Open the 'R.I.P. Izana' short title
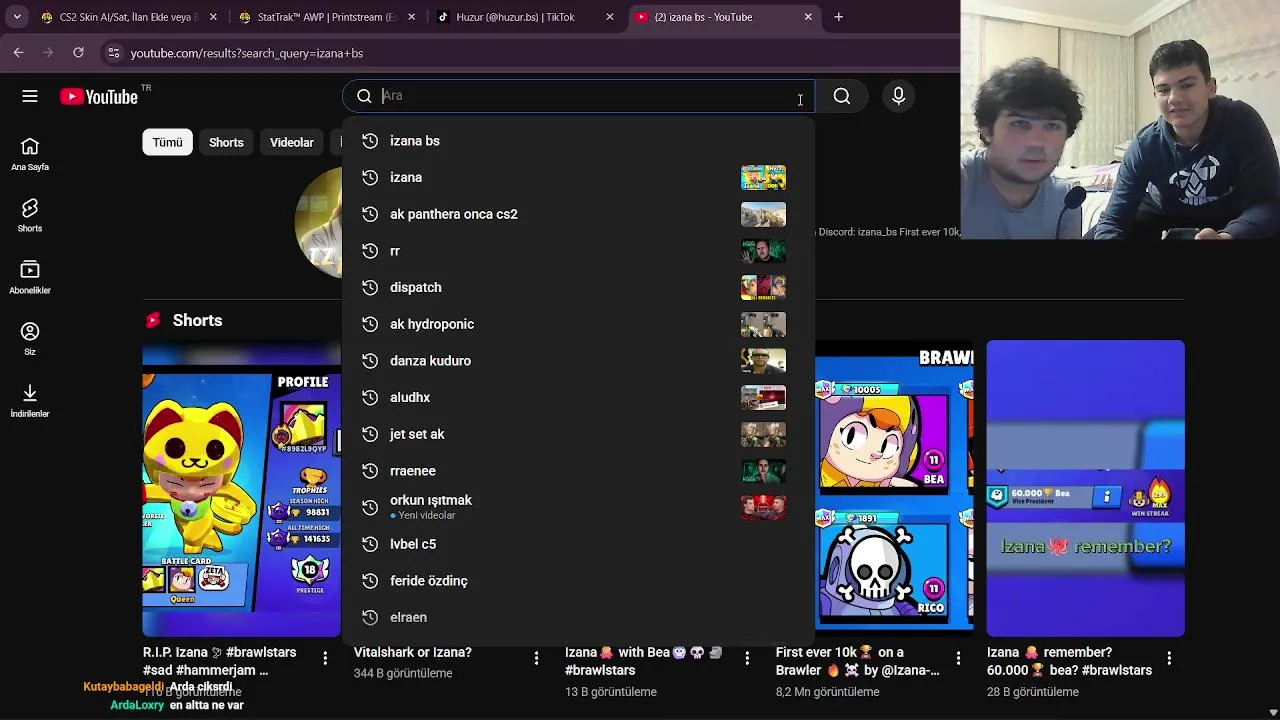This screenshot has width=1280, height=720. [220, 661]
